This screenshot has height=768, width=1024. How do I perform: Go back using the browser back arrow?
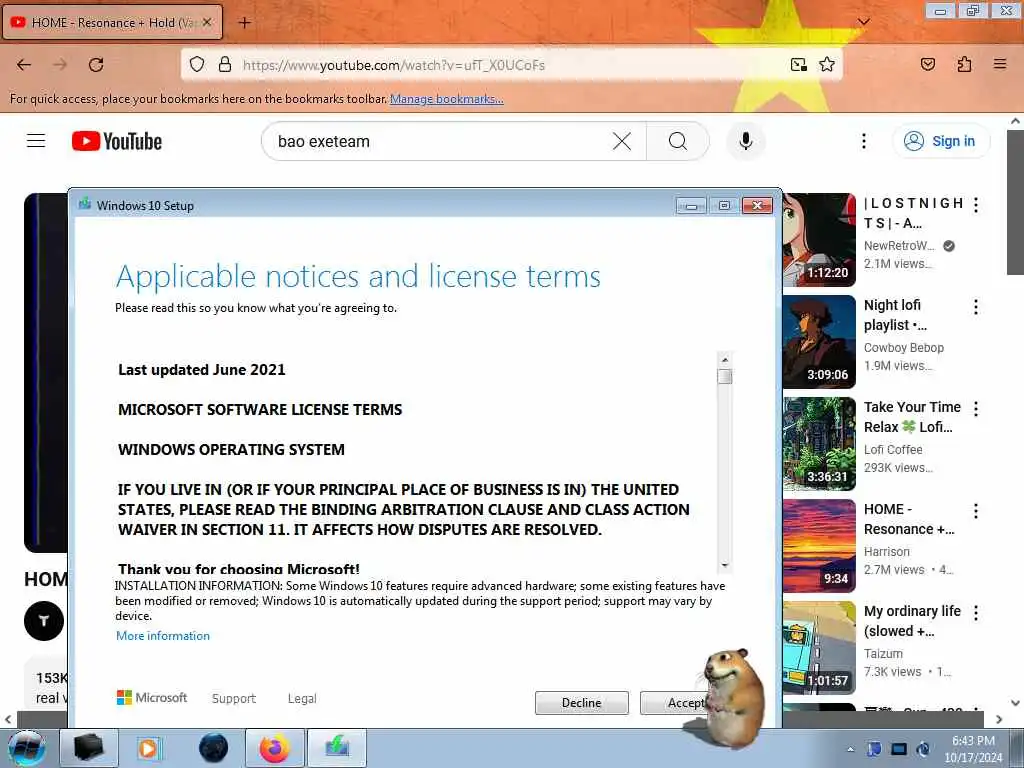pos(24,65)
